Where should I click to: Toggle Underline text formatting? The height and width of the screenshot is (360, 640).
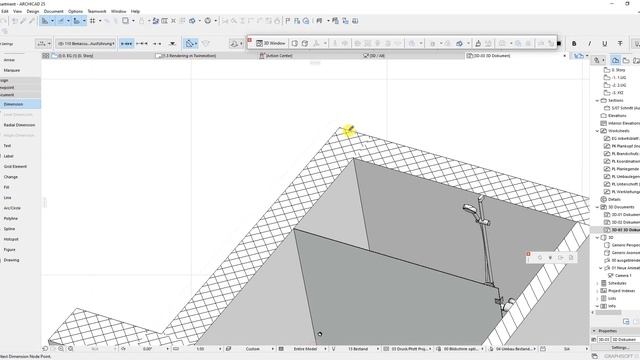[604, 43]
